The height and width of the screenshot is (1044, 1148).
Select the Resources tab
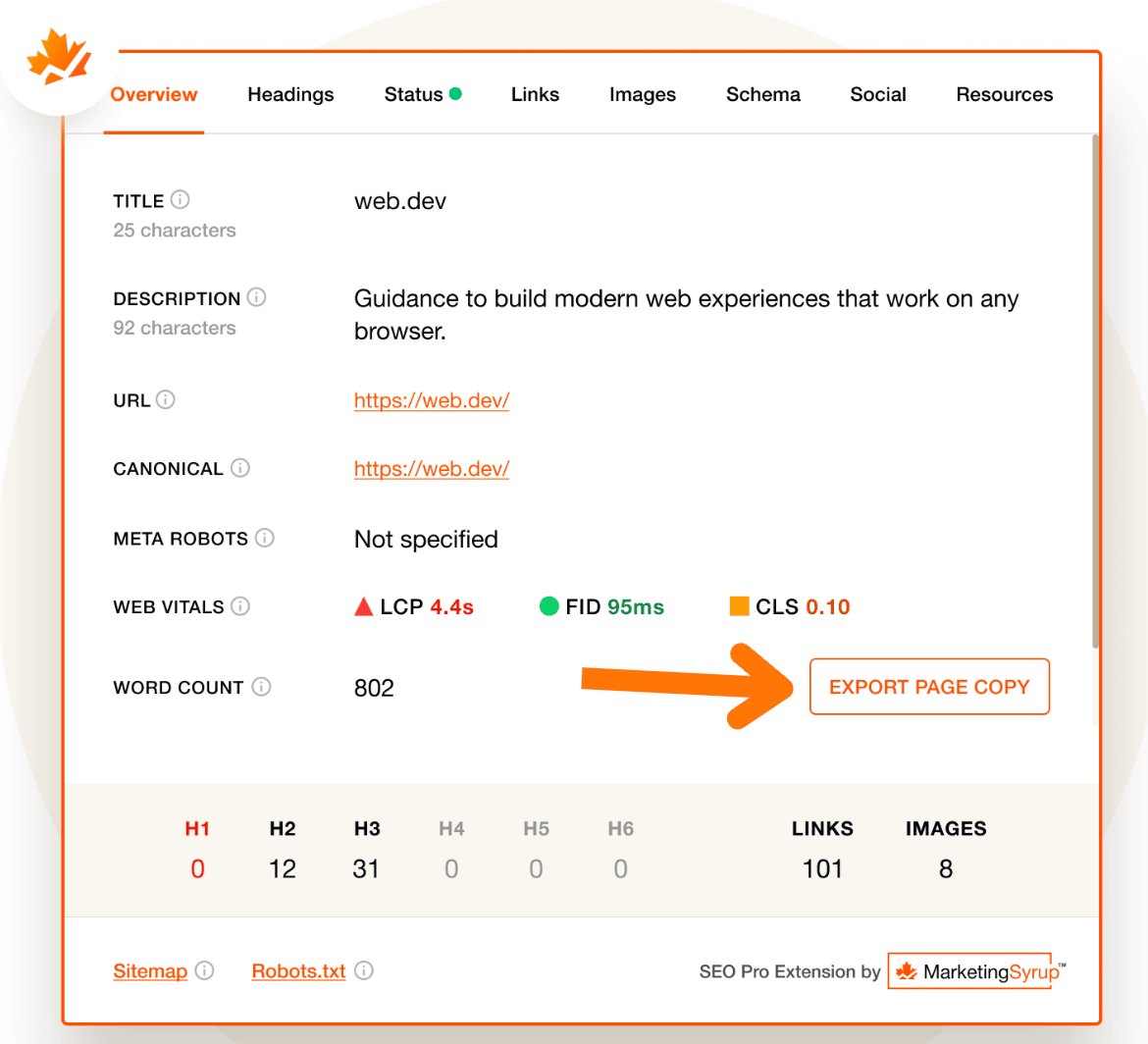(x=1005, y=94)
